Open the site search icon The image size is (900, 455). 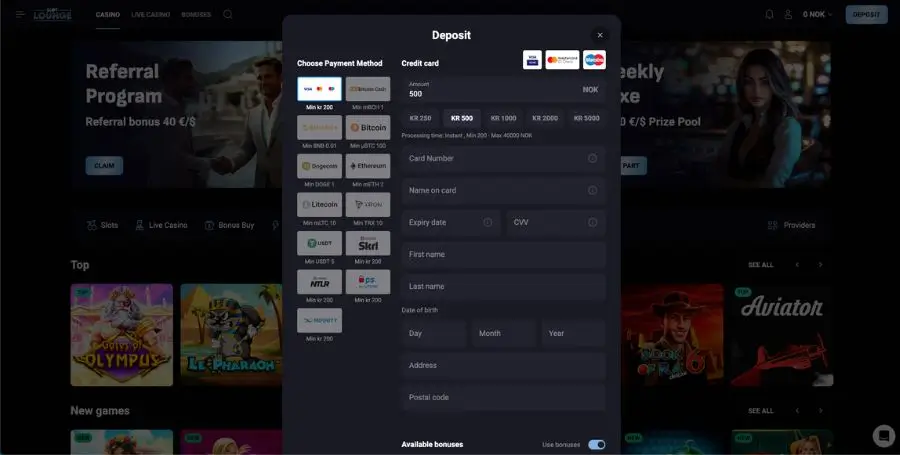tap(228, 14)
